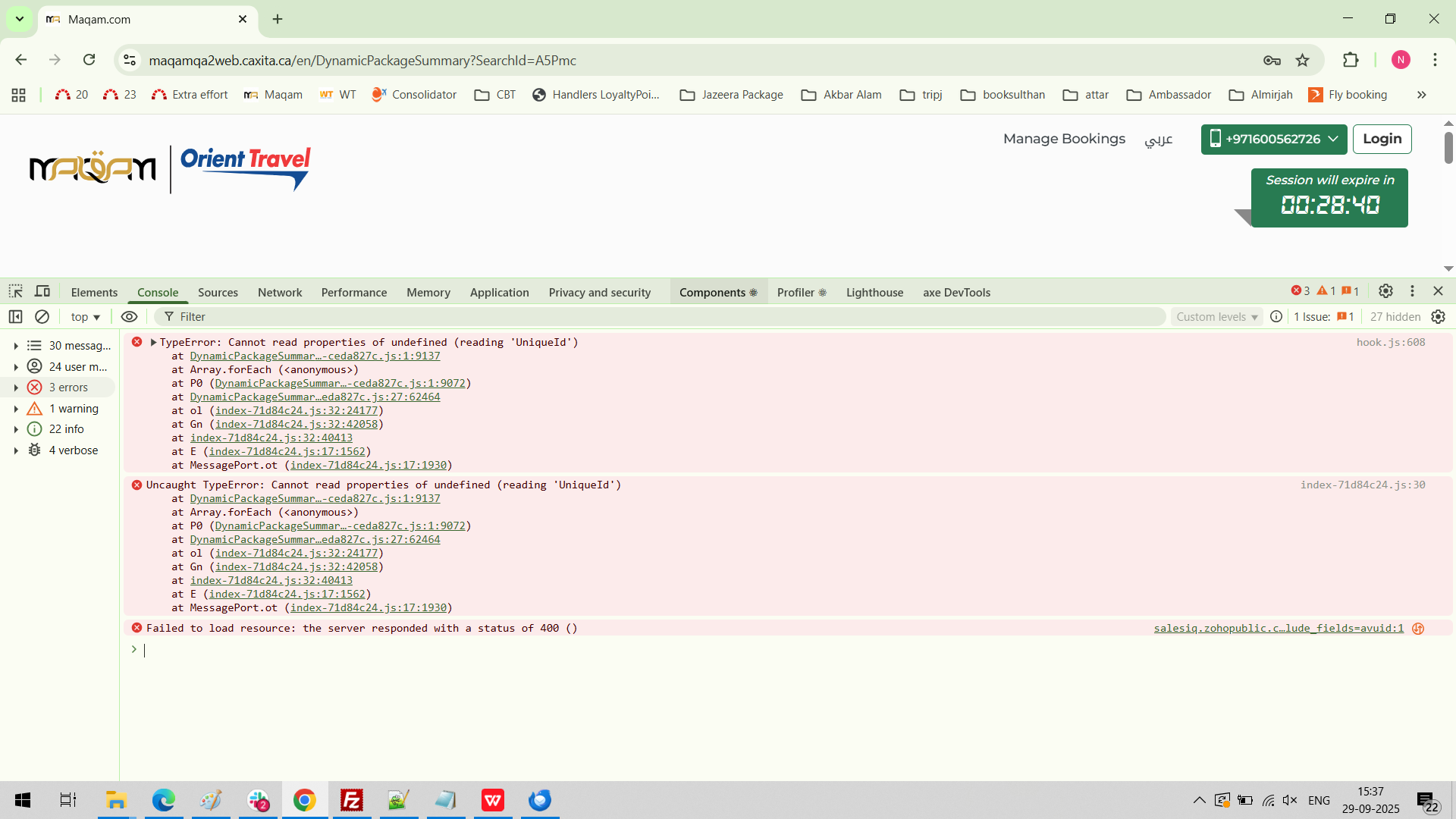Open the top context dropdown
1456x819 pixels.
click(85, 317)
